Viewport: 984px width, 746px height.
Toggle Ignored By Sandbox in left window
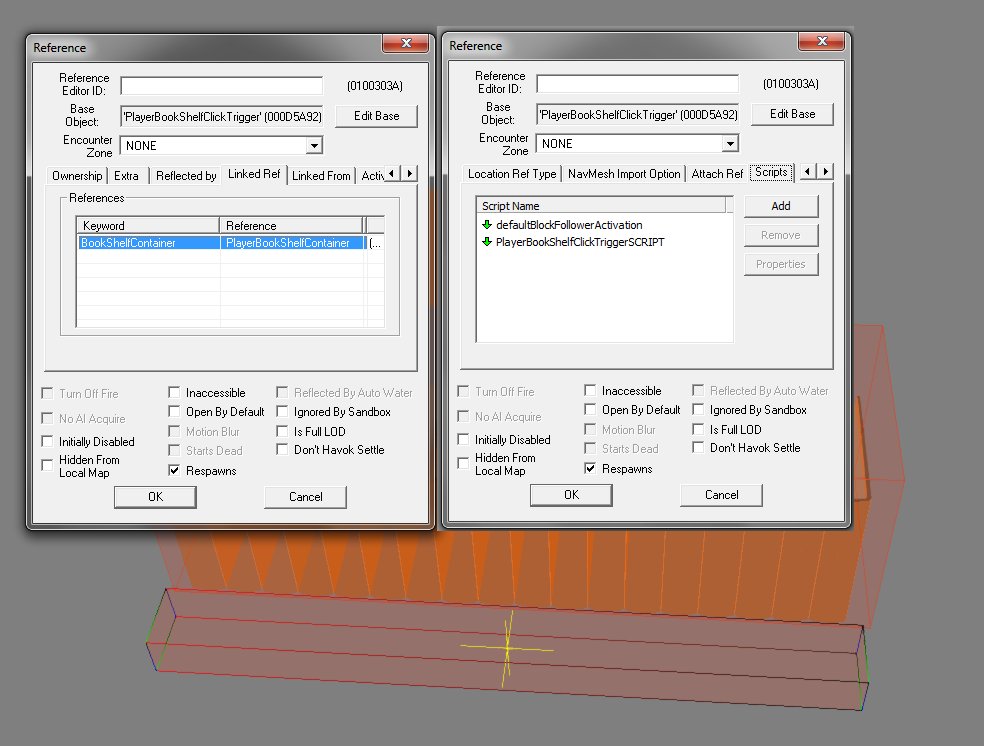tap(282, 412)
